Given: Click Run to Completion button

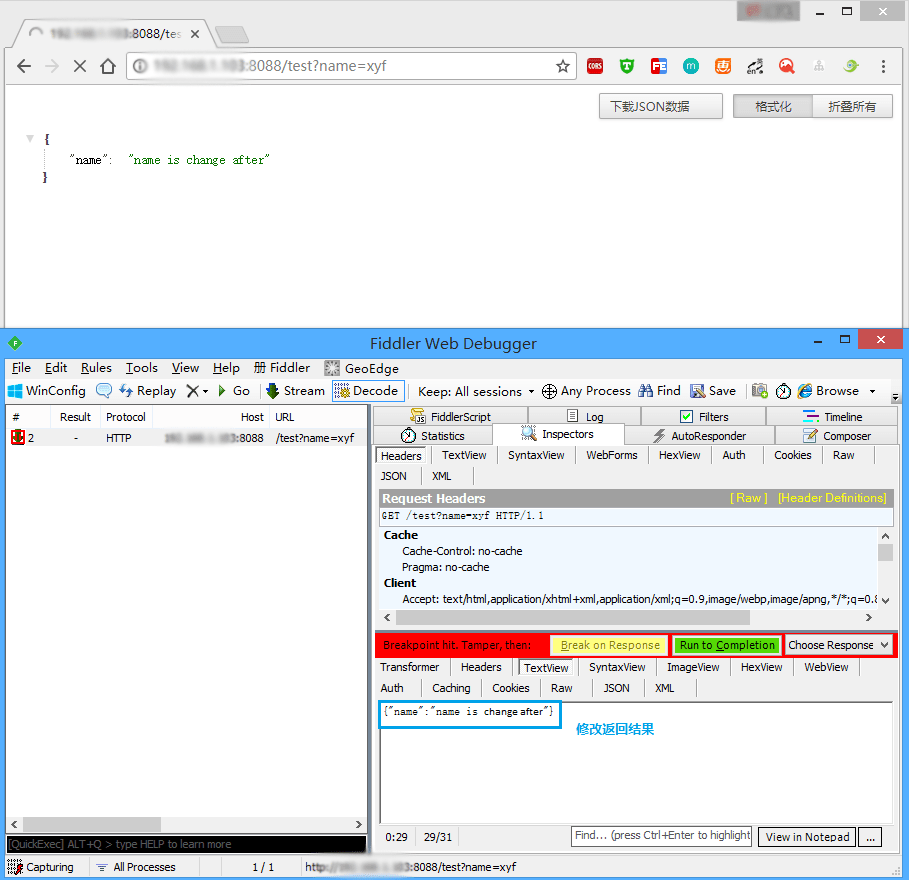Looking at the screenshot, I should click(x=727, y=645).
